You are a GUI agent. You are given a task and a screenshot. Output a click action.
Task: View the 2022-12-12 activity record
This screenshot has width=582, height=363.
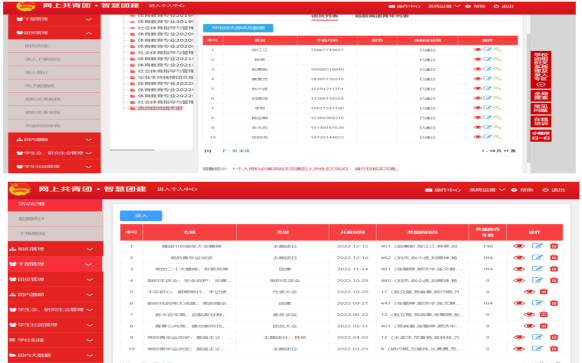[519, 246]
